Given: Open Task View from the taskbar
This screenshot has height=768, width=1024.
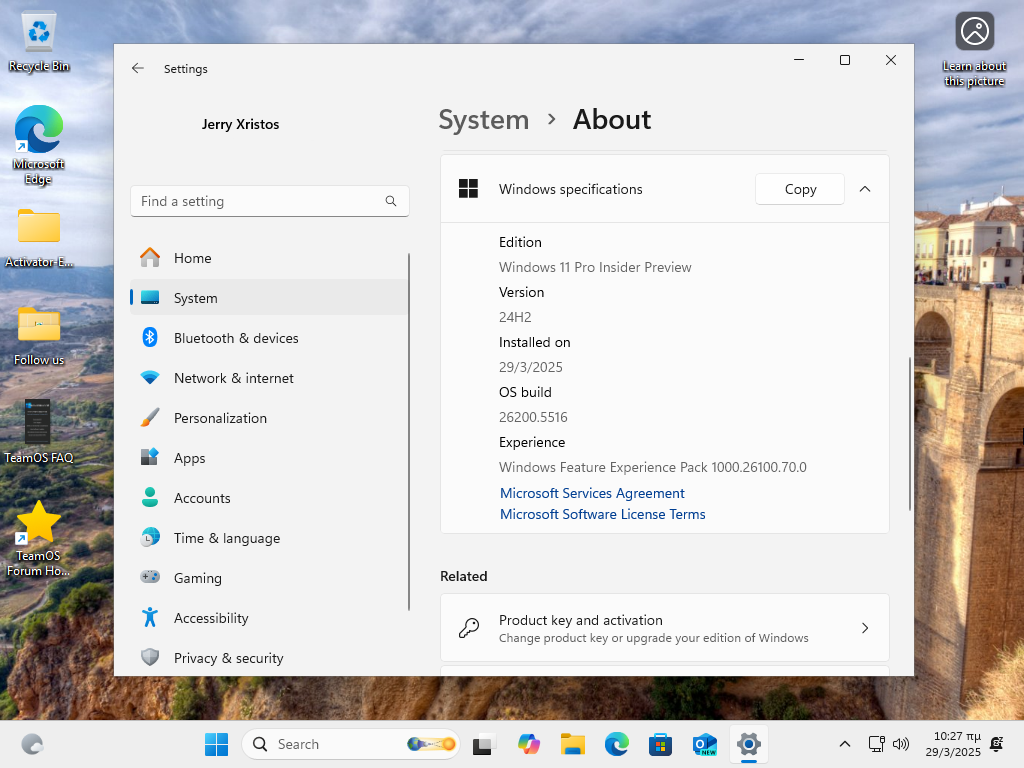Looking at the screenshot, I should (482, 744).
